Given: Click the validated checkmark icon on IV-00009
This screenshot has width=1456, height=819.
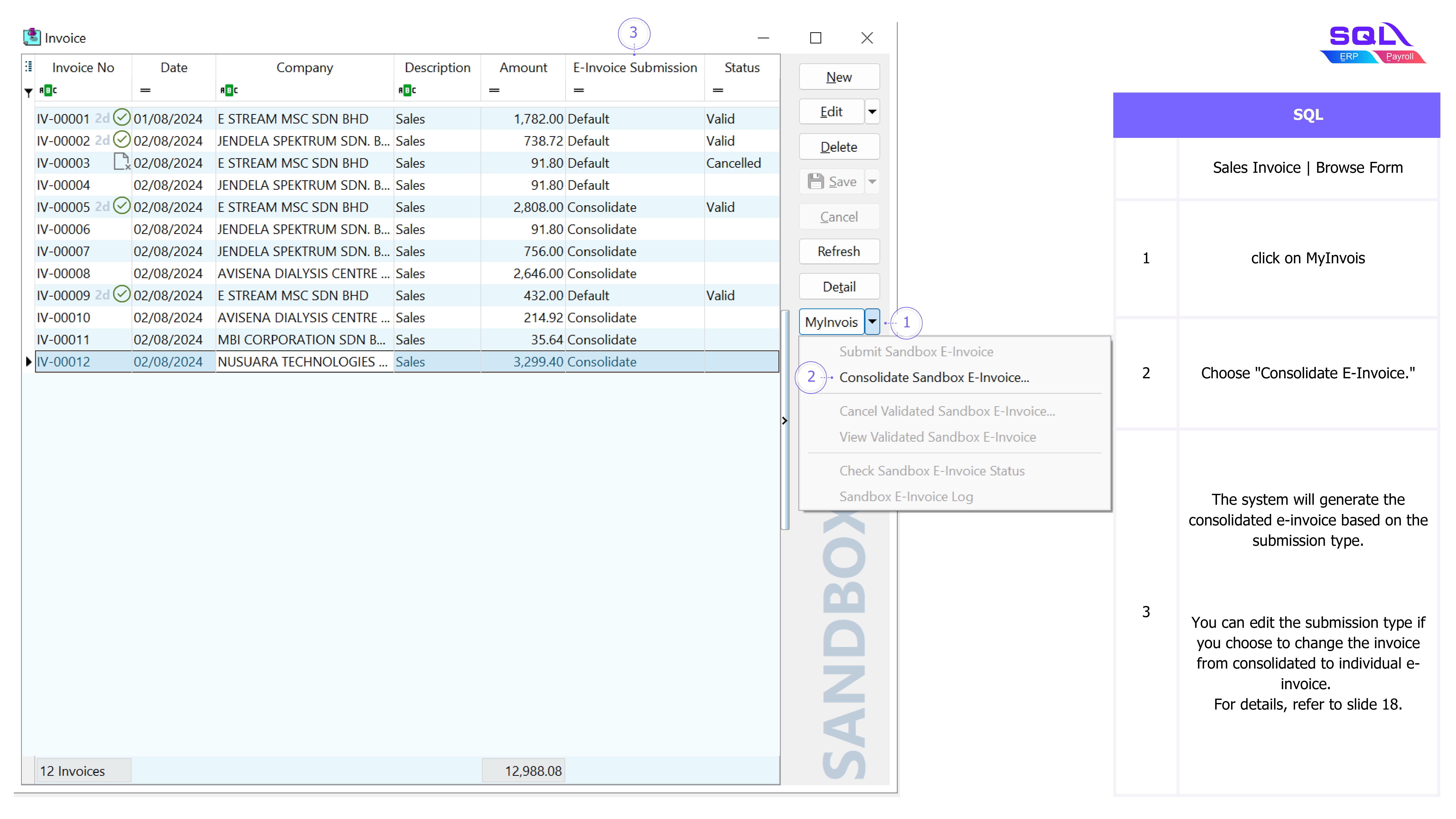Looking at the screenshot, I should [x=122, y=294].
